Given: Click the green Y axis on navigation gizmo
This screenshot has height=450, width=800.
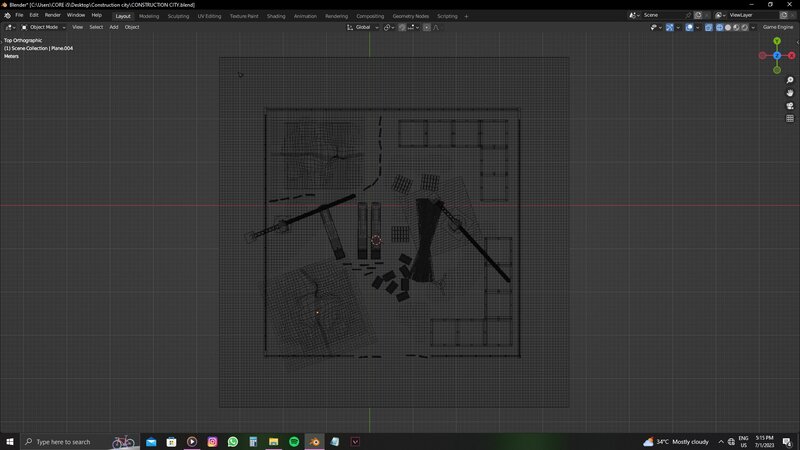Looking at the screenshot, I should [x=777, y=41].
